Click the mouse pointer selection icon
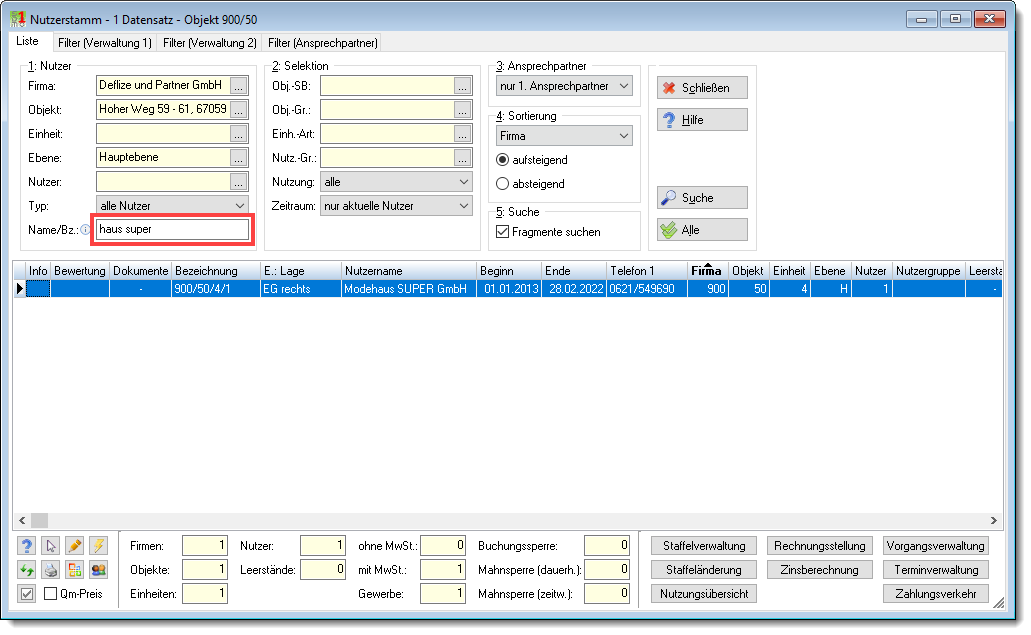Image resolution: width=1031 pixels, height=635 pixels. 51,546
